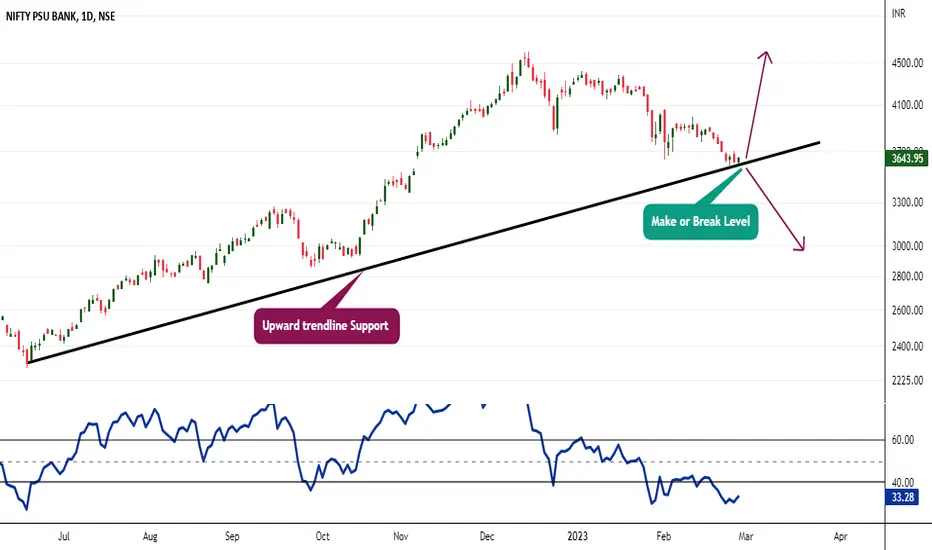The height and width of the screenshot is (550, 932).
Task: Click the Oct label on time axis
Action: pos(322,536)
